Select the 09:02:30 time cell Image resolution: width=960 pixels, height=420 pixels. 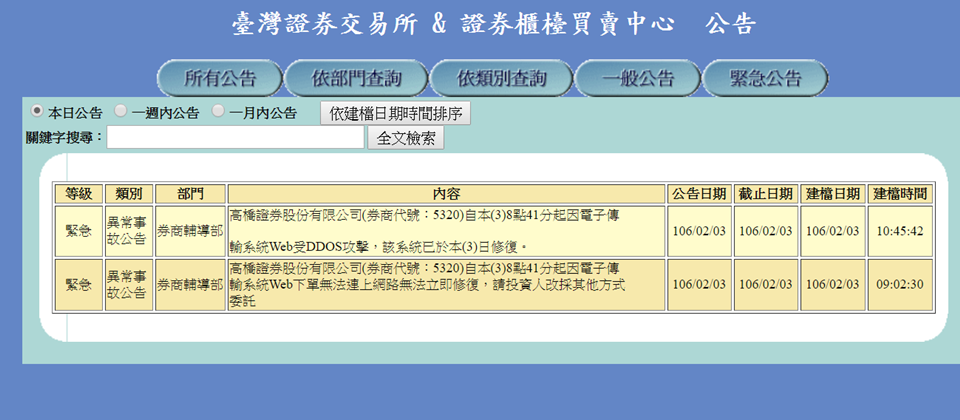900,285
